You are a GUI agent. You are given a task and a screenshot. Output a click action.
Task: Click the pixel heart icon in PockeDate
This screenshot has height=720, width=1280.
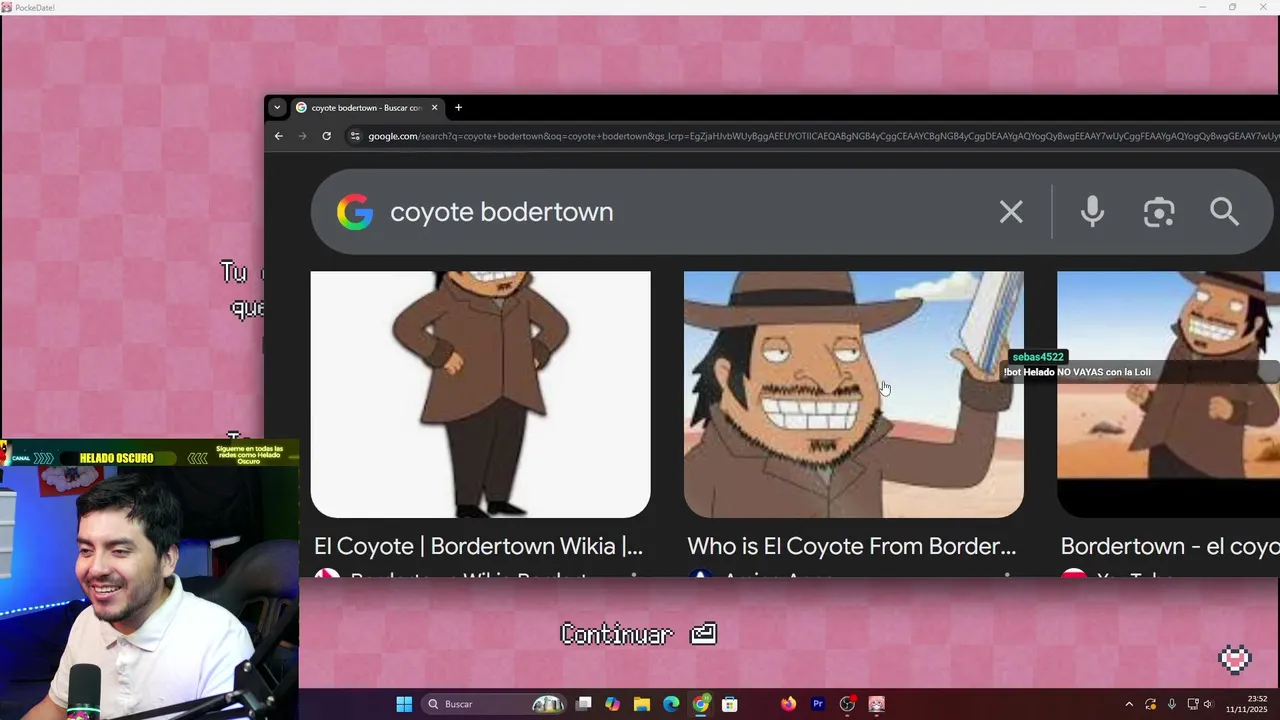tap(1235, 659)
